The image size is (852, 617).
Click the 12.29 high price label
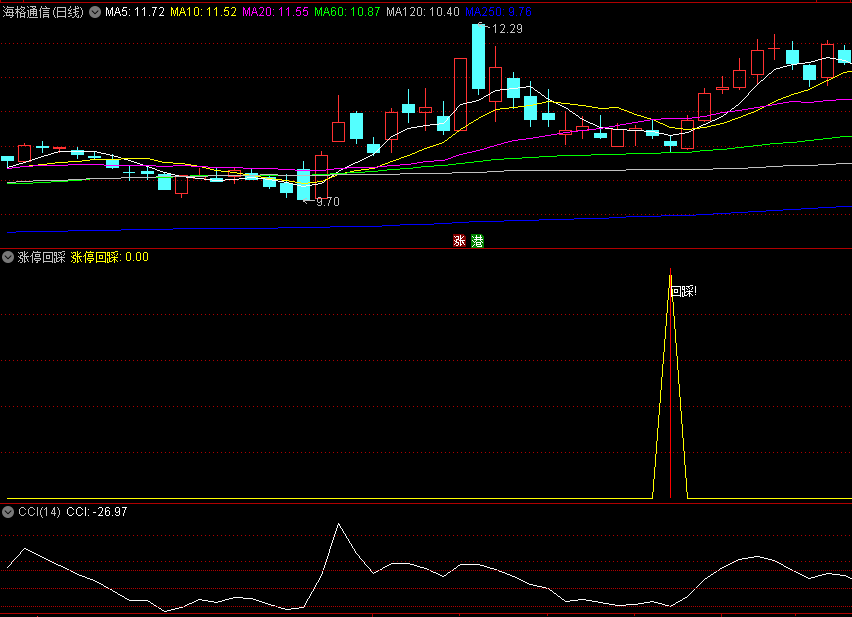507,29
